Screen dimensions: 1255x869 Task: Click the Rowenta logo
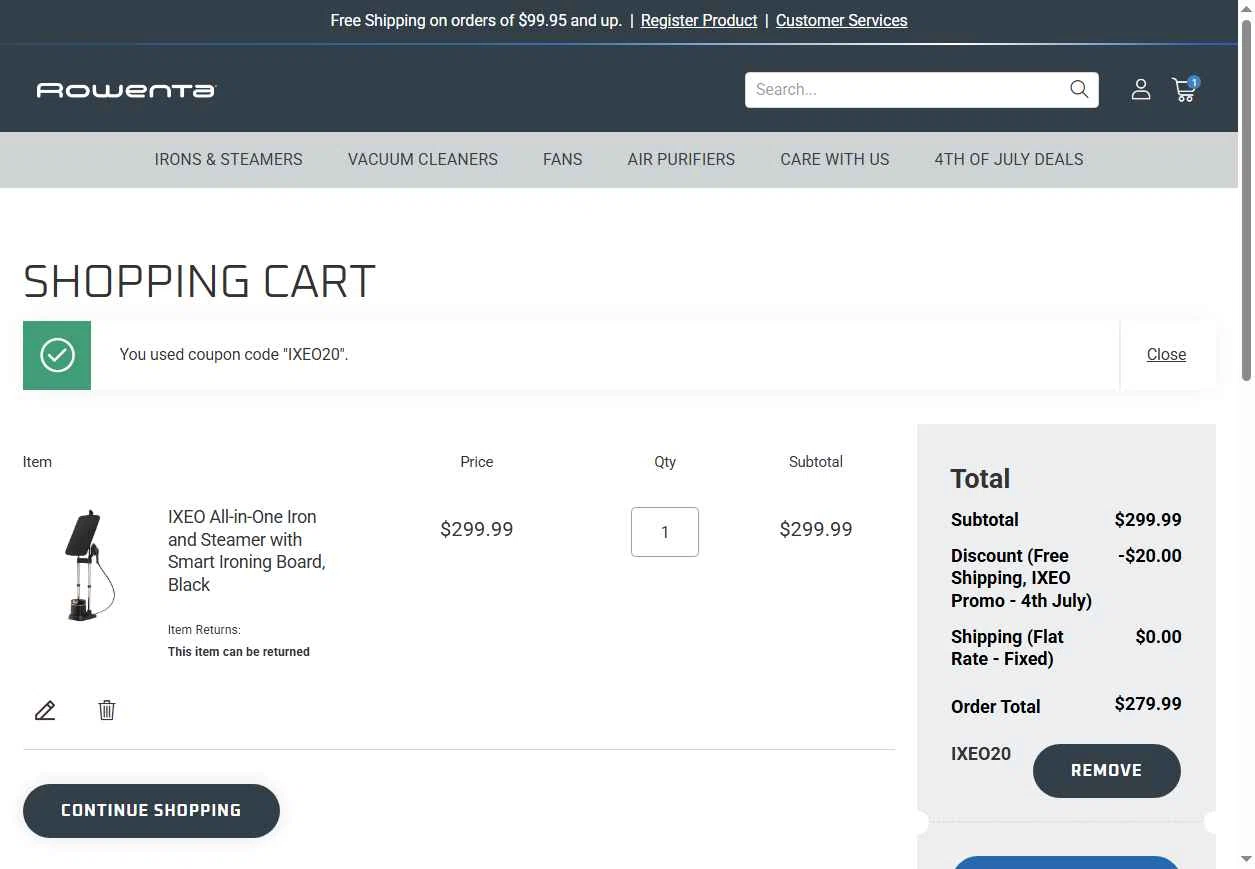pyautogui.click(x=126, y=90)
